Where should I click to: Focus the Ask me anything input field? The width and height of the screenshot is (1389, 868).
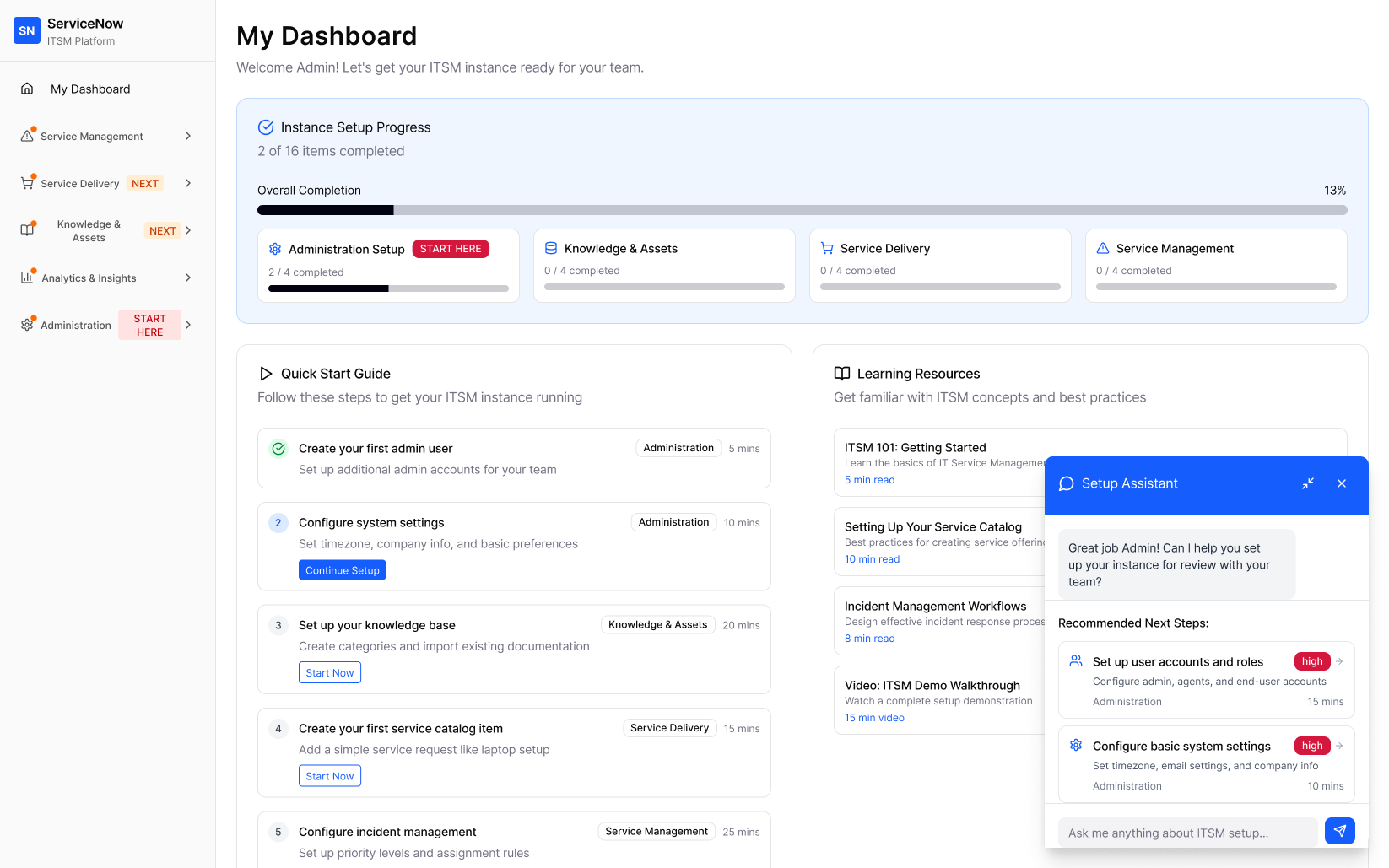[1188, 833]
